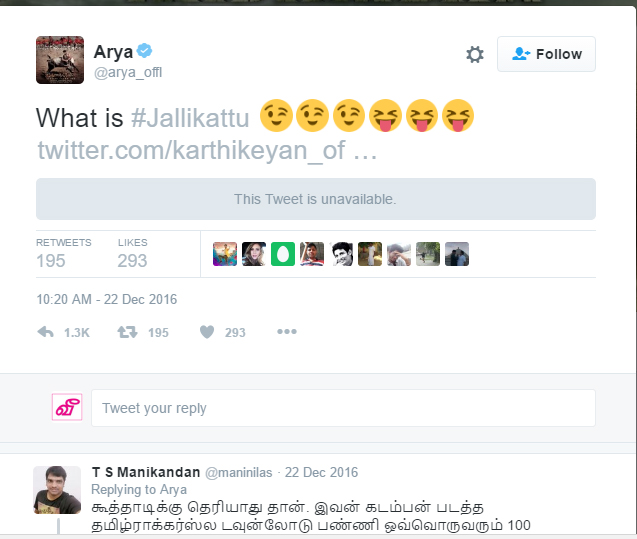
Task: View the 293 likes count
Action: point(132,260)
